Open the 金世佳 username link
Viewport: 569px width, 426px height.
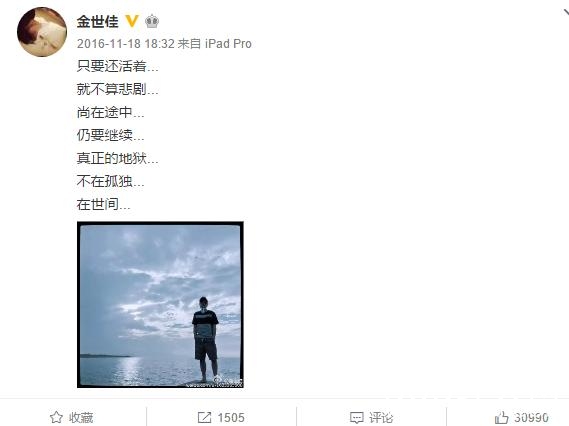click(98, 21)
